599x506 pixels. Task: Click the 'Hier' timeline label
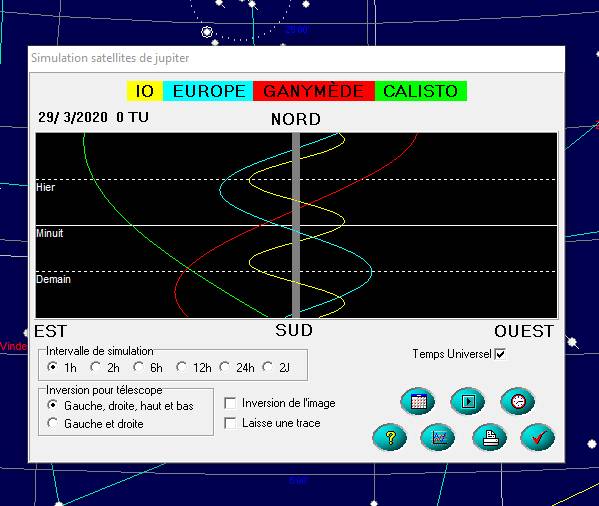click(x=45, y=187)
